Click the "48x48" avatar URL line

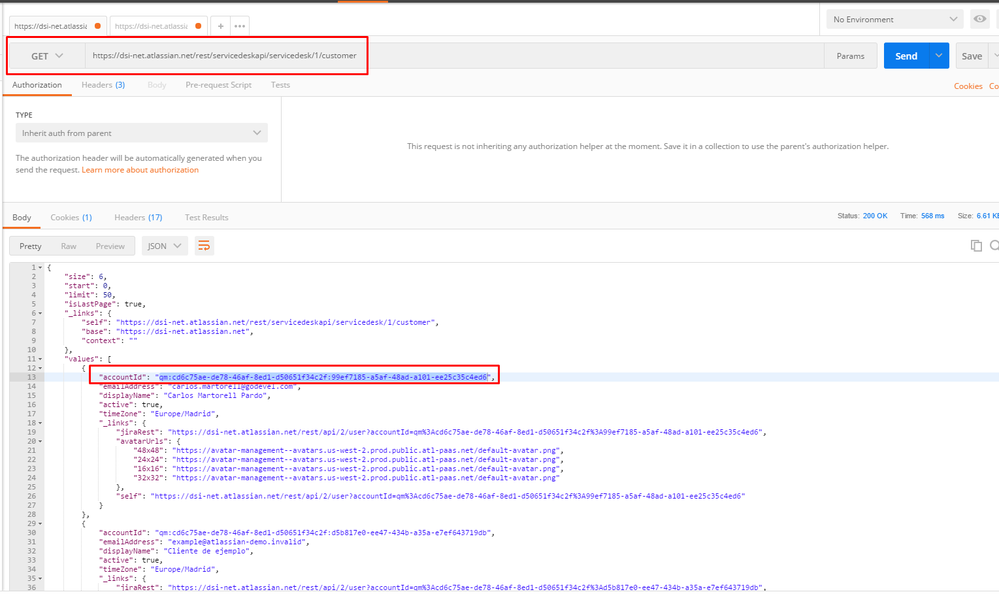pyautogui.click(x=349, y=451)
